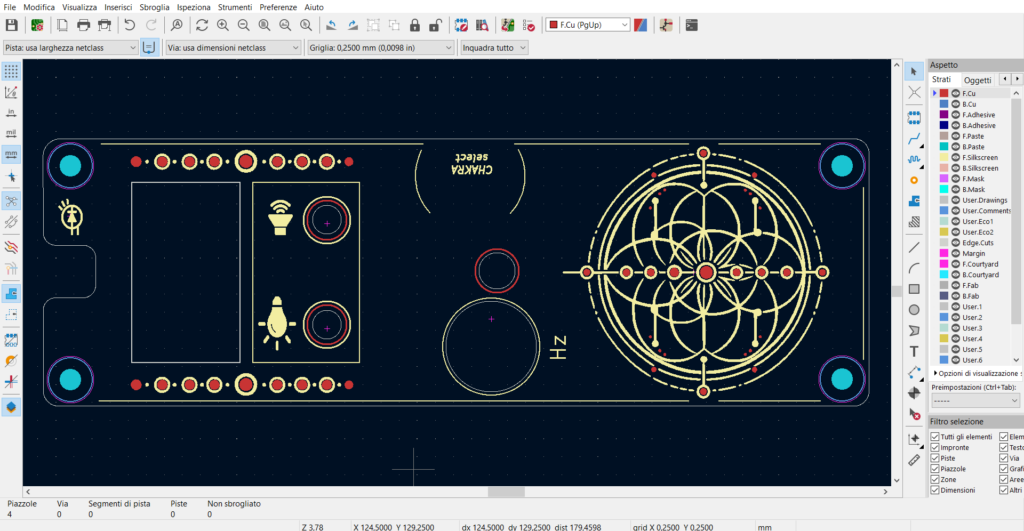Screen dimensions: 1024x531
Task: Open the scripting console
Action: [x=691, y=25]
